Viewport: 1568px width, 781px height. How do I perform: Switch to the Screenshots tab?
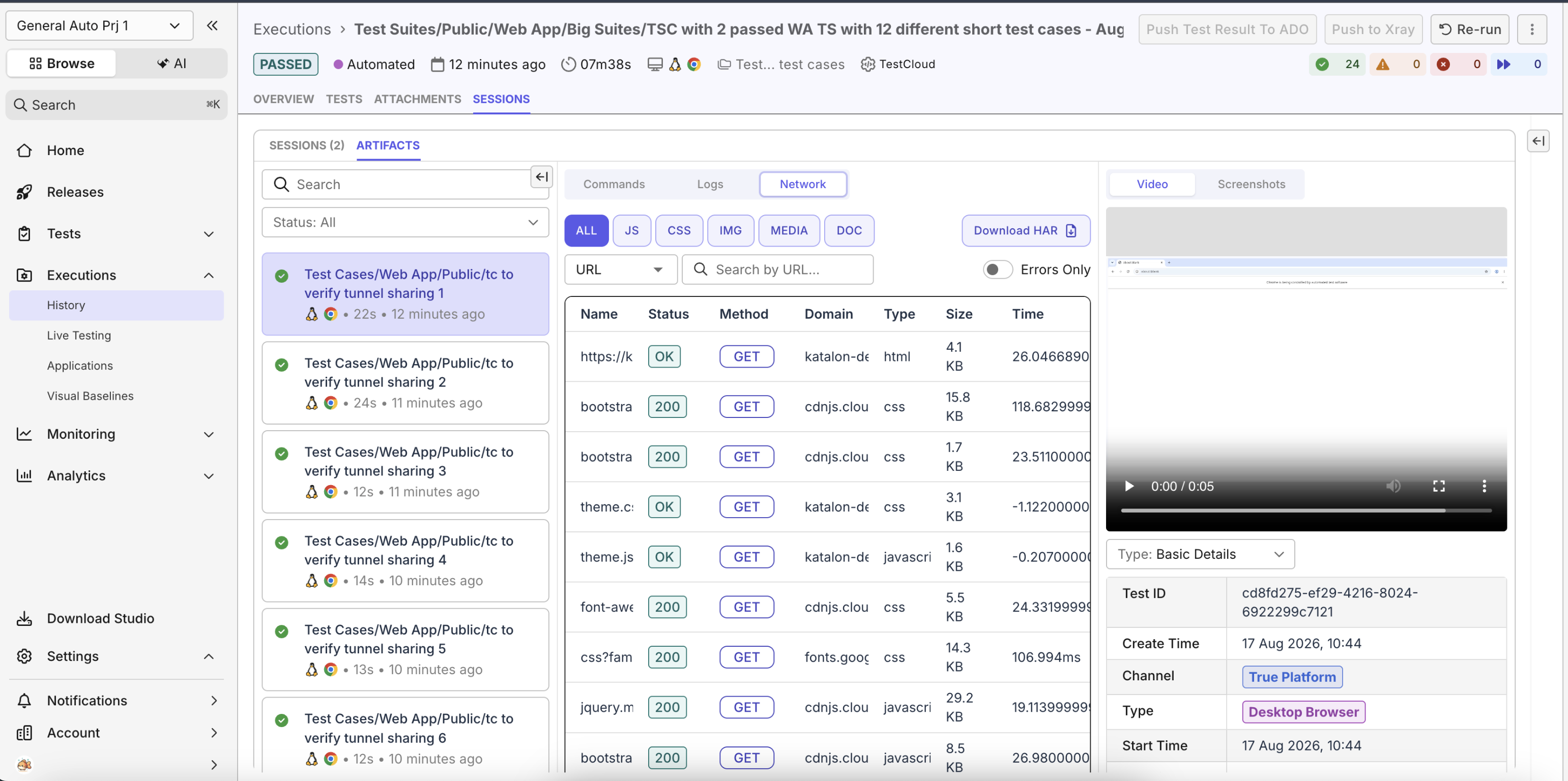(1251, 184)
